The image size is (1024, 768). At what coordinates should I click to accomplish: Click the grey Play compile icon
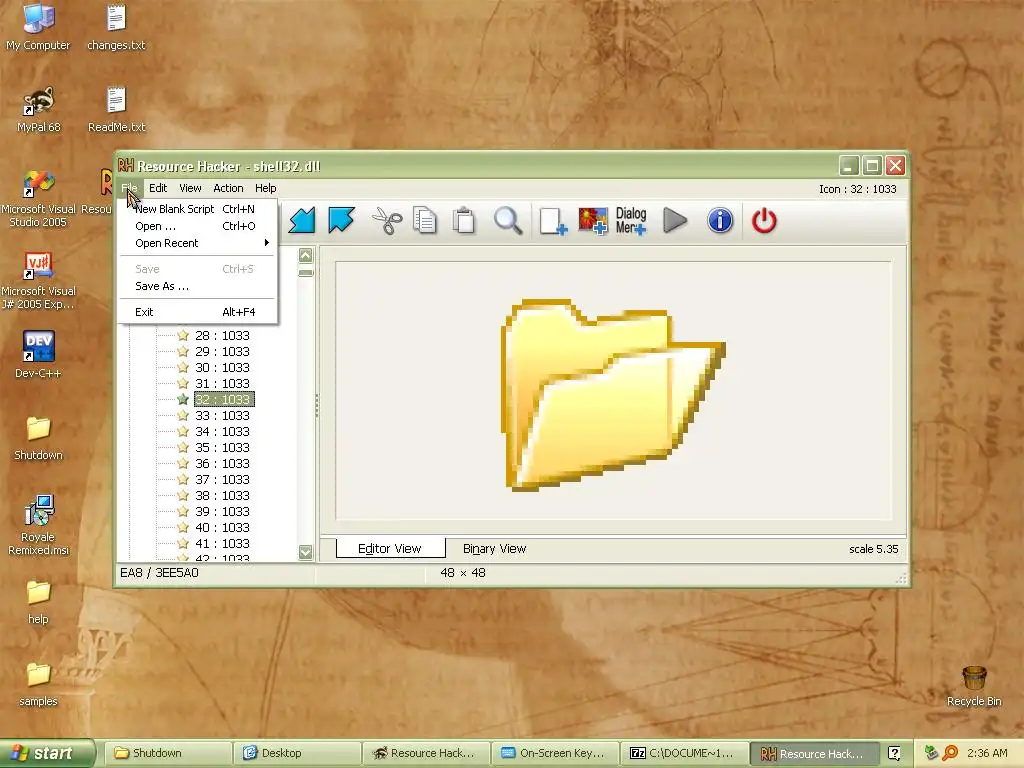675,220
